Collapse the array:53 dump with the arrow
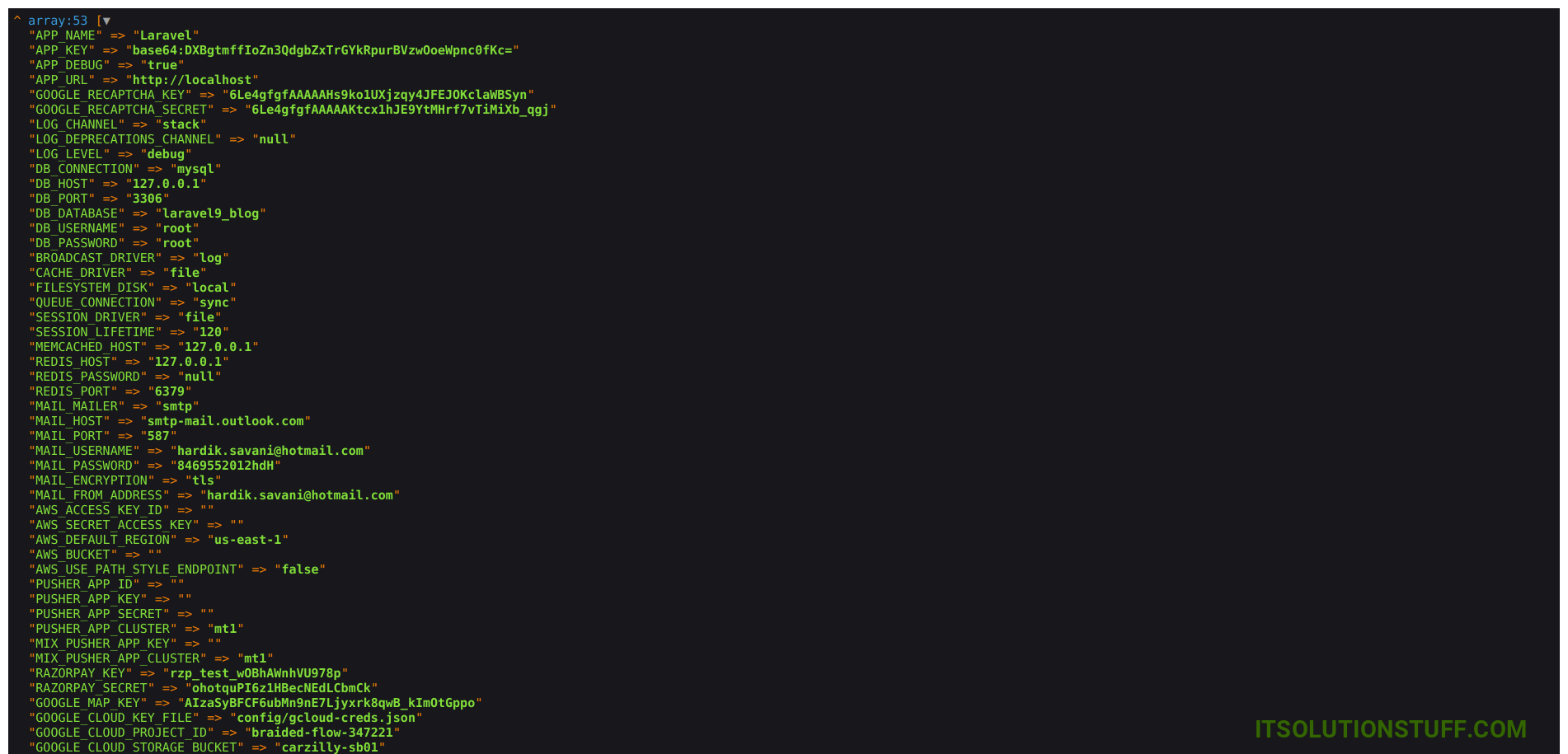The height and width of the screenshot is (754, 1568). tap(106, 21)
